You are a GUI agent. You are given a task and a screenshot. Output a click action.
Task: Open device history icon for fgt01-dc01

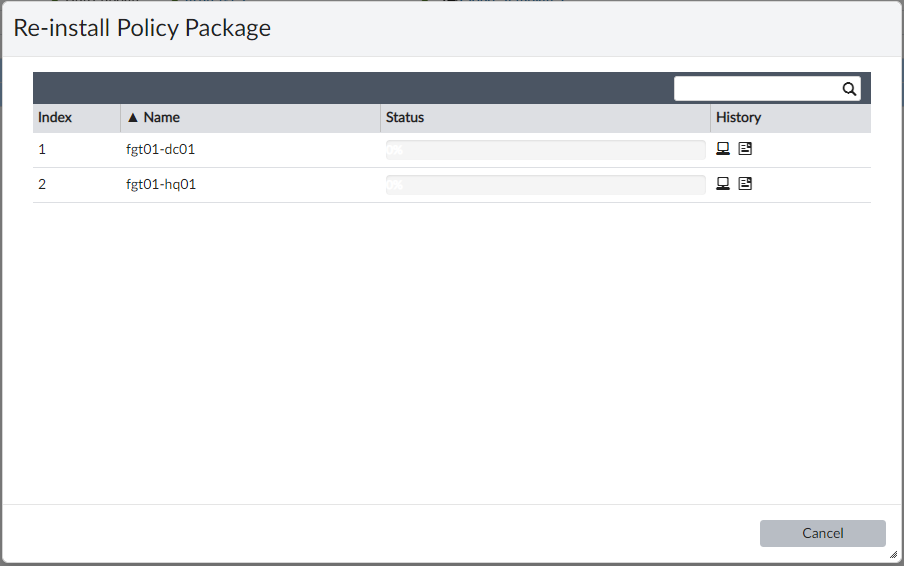click(723, 150)
